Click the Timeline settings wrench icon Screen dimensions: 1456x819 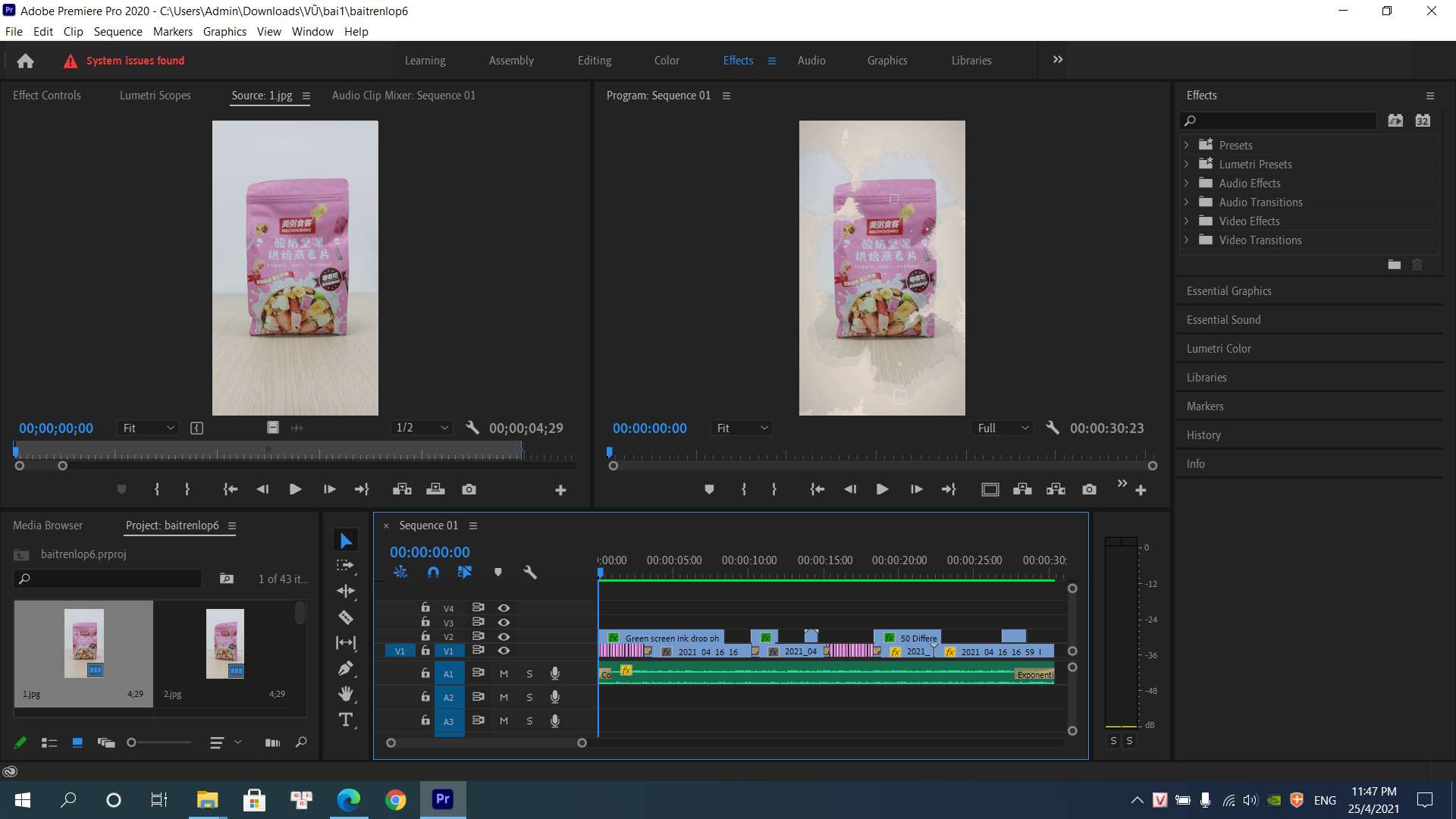point(530,573)
